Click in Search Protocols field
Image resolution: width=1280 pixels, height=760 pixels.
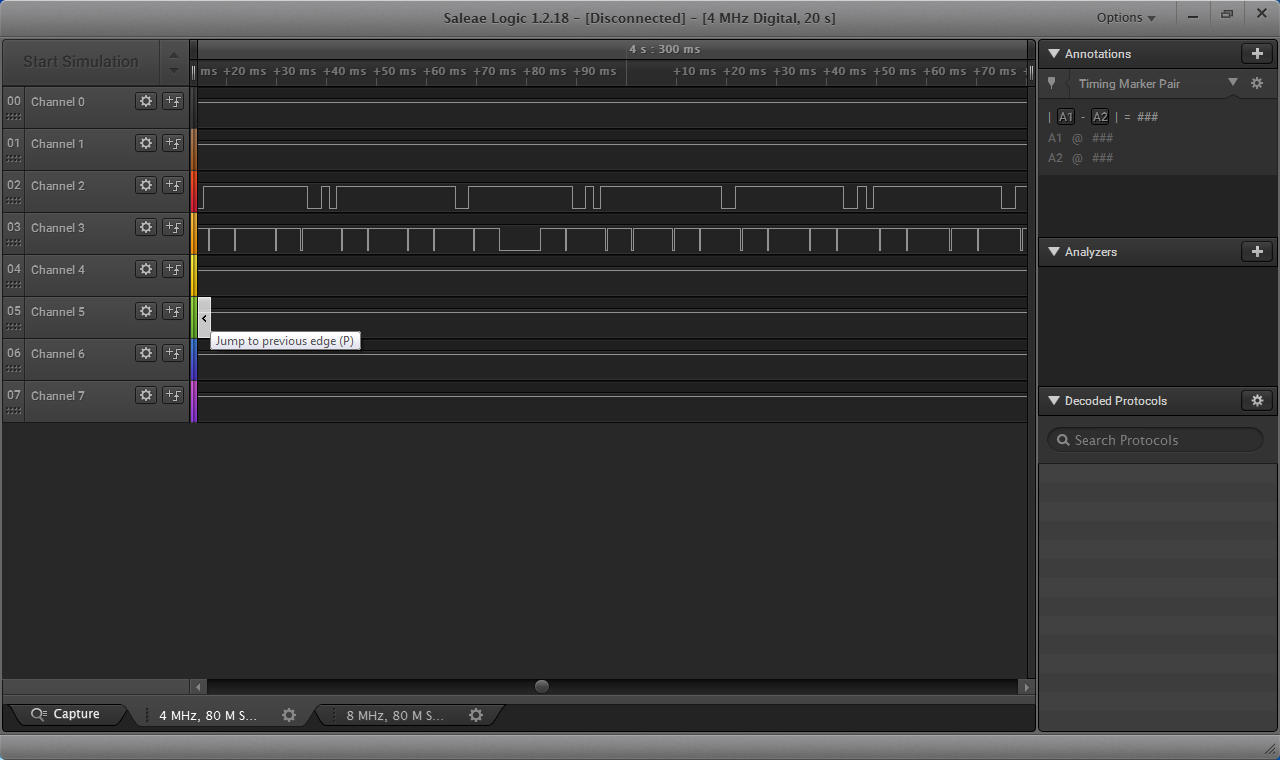(x=1155, y=440)
